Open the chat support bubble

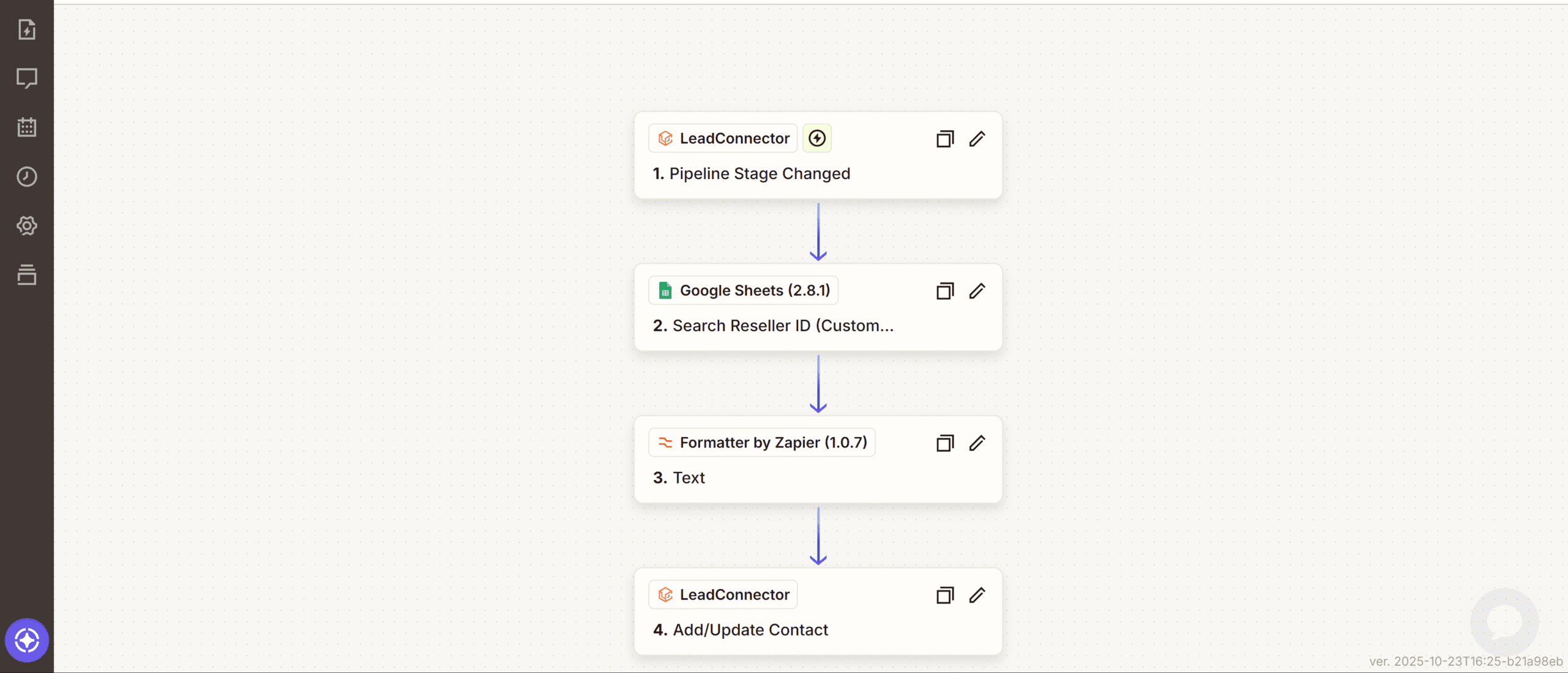(x=1504, y=622)
